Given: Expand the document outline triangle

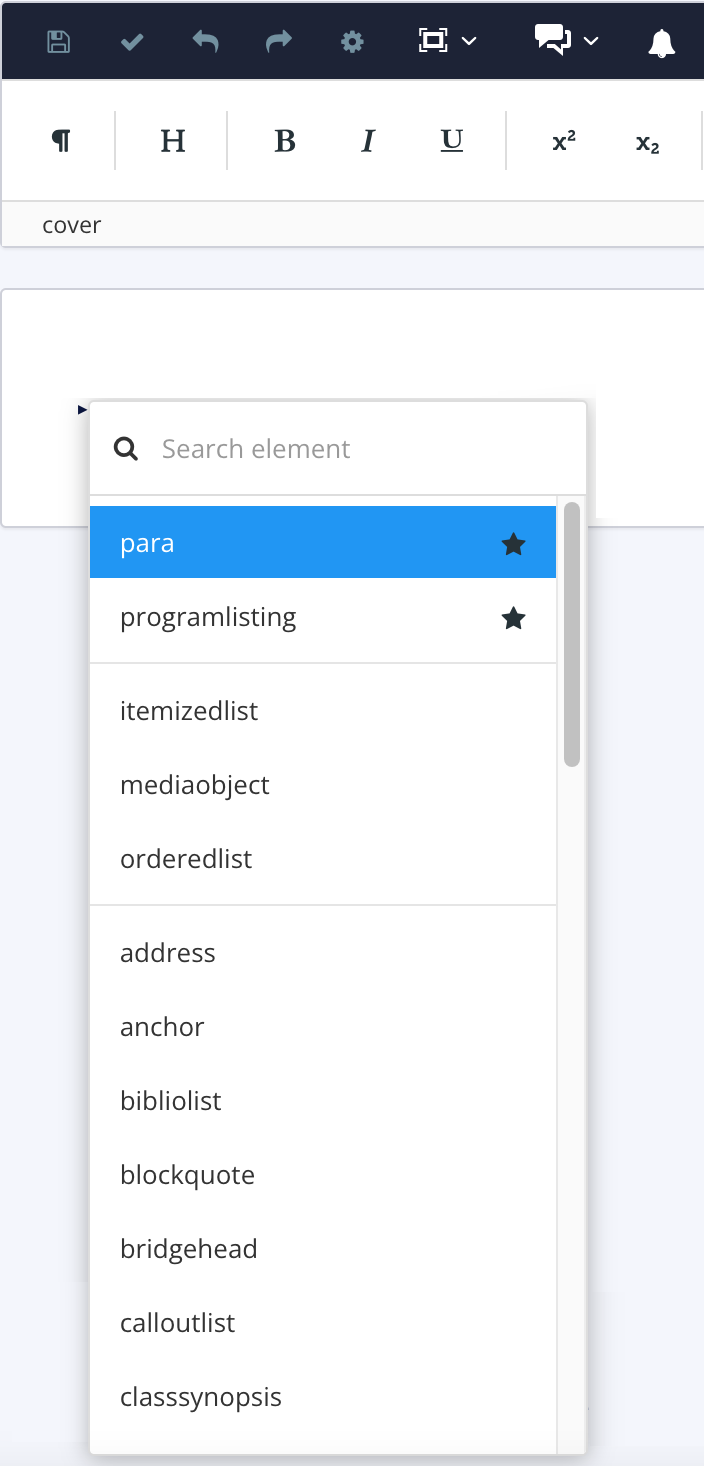Looking at the screenshot, I should 80,408.
